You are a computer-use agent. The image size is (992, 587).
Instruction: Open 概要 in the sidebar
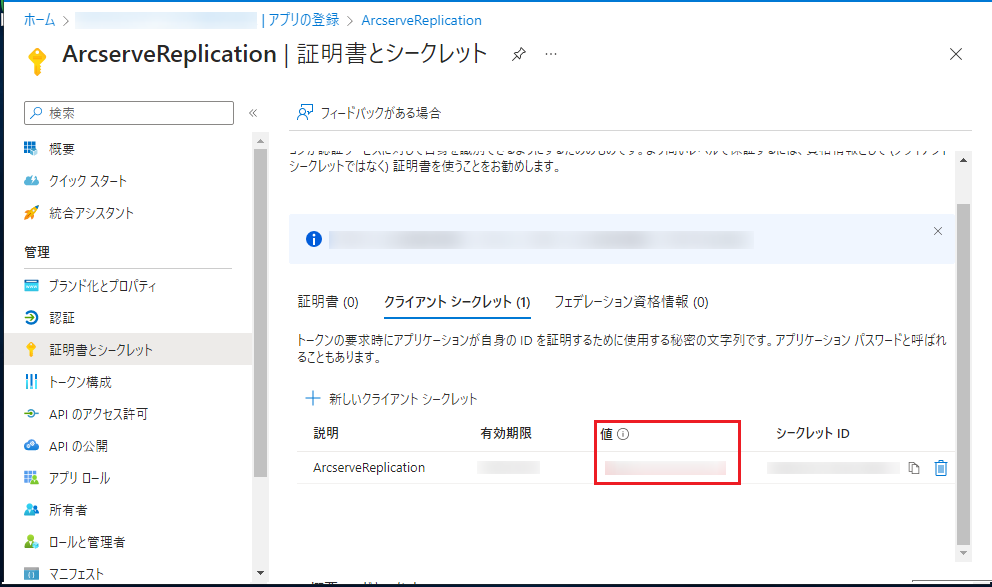tap(62, 149)
